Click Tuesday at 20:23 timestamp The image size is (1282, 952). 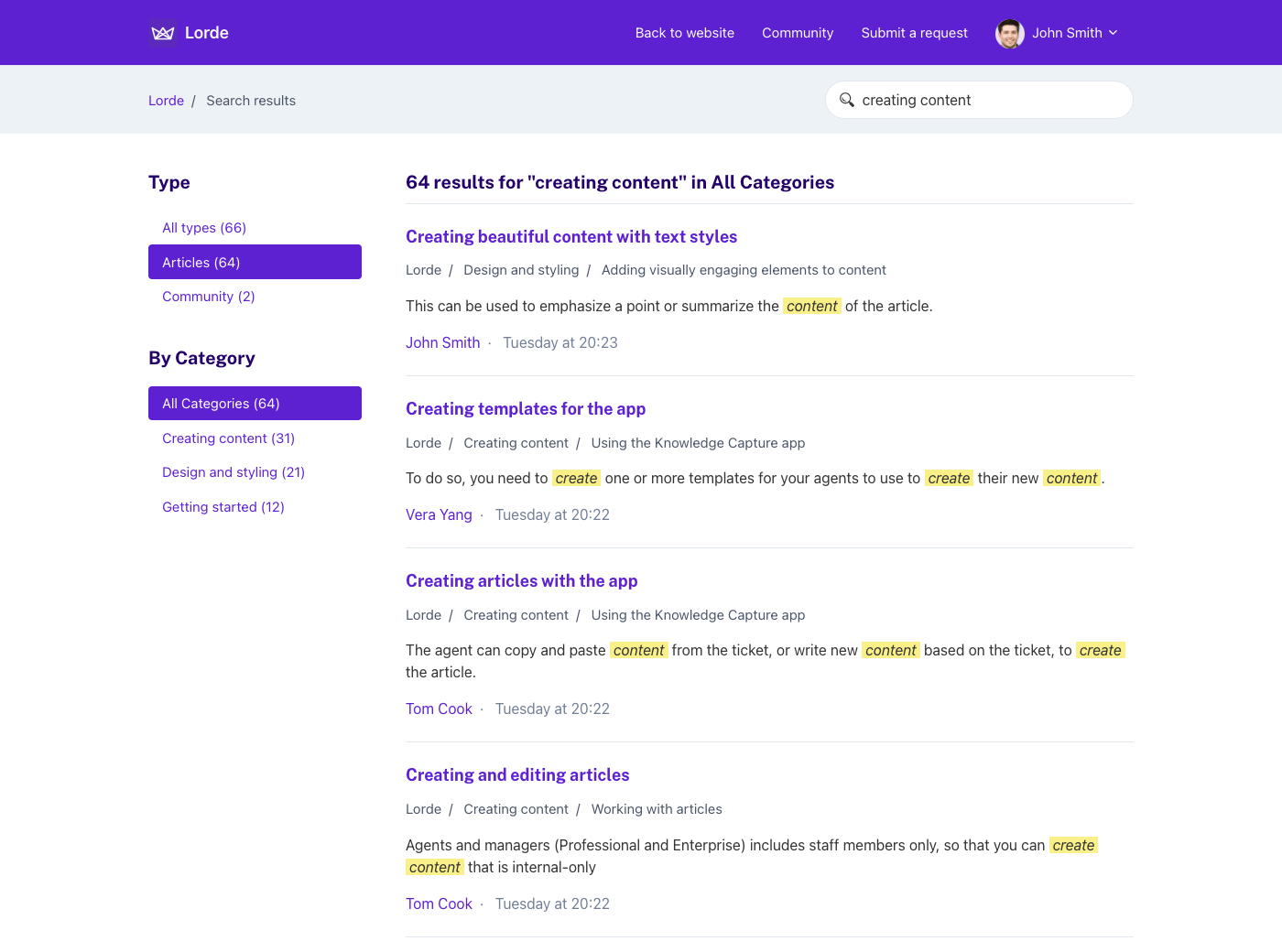[x=560, y=342]
